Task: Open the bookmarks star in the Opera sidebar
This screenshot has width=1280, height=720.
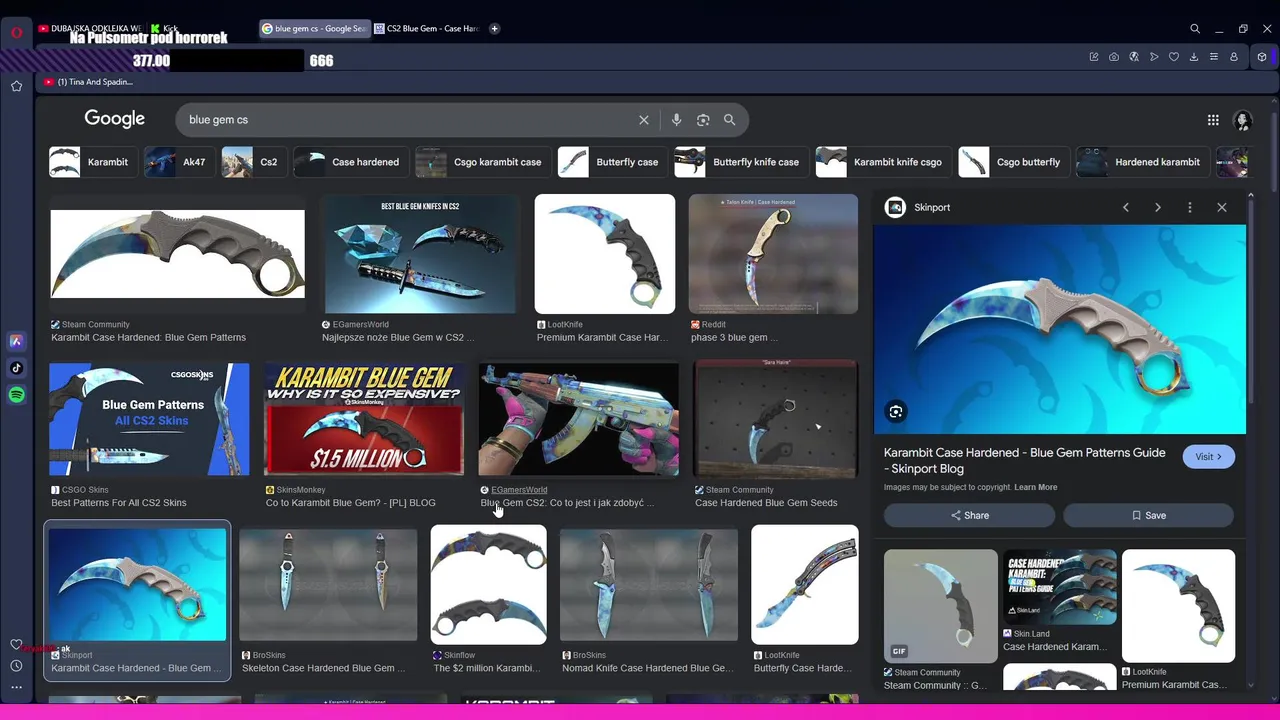Action: point(17,86)
